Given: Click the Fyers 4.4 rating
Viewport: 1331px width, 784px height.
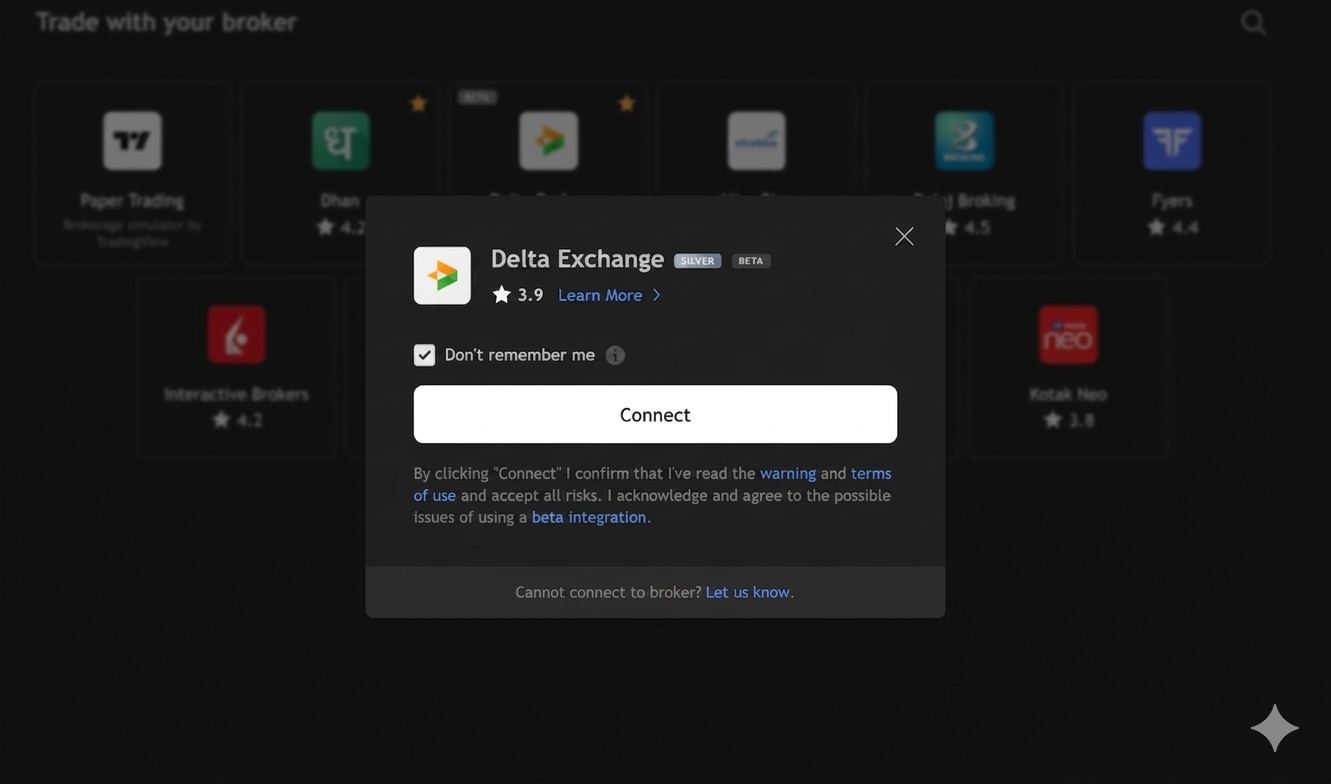Looking at the screenshot, I should point(1172,227).
